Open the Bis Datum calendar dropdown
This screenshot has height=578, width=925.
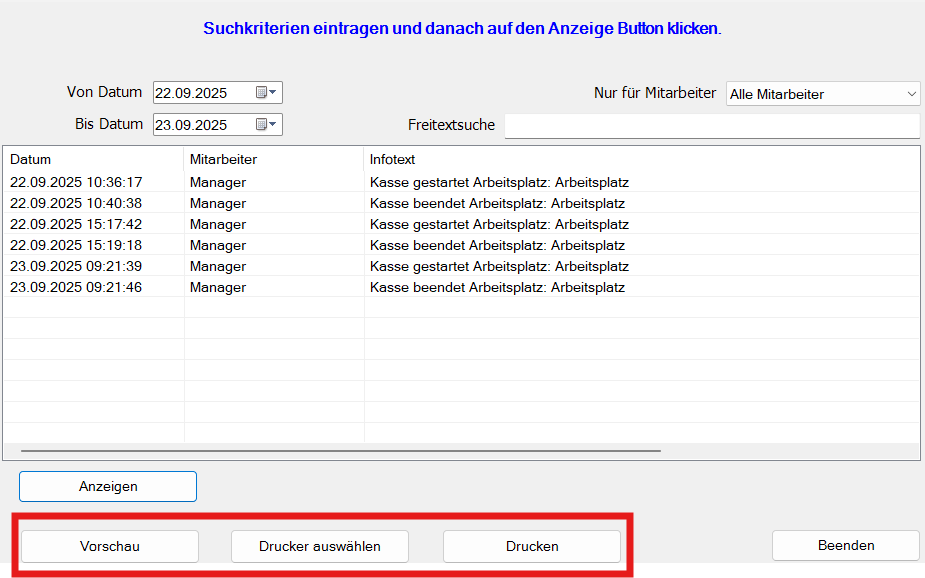click(x=267, y=124)
